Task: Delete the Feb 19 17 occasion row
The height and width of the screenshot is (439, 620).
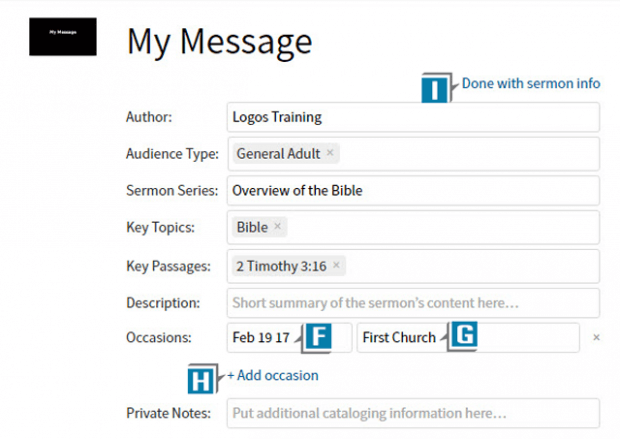Action: pyautogui.click(x=597, y=338)
